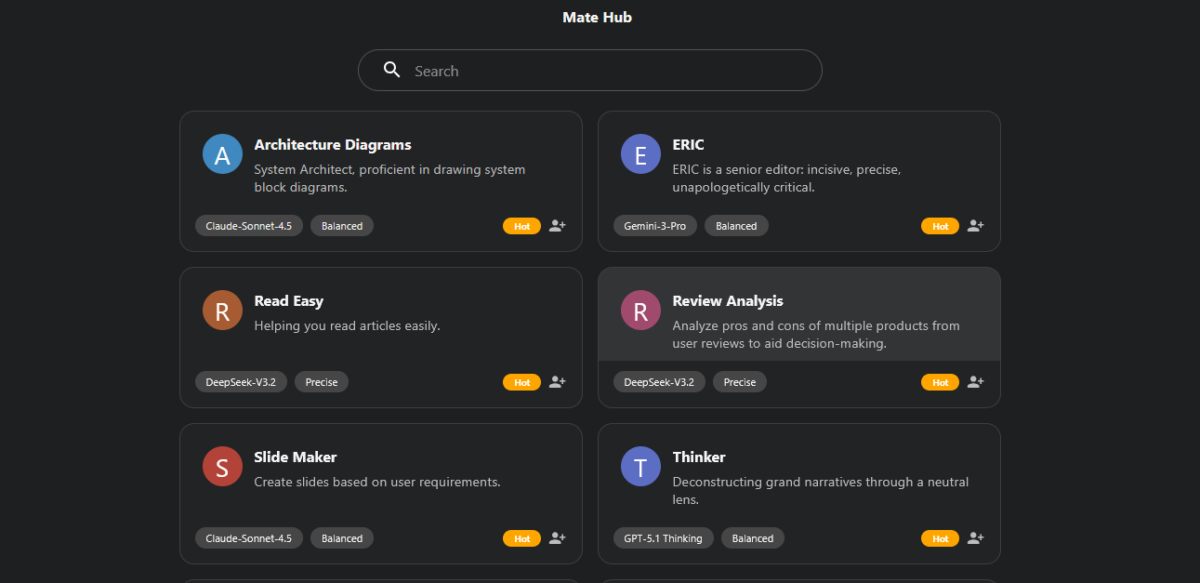1200x583 pixels.
Task: Open the Thinker mate title
Action: click(699, 457)
